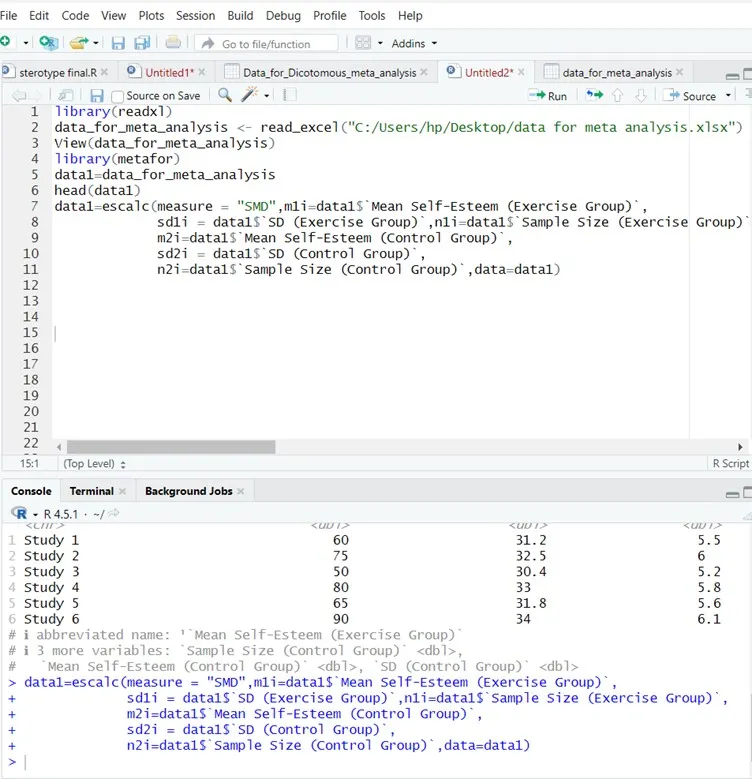Minimize the console pane
This screenshot has width=752, height=779.
[732, 494]
